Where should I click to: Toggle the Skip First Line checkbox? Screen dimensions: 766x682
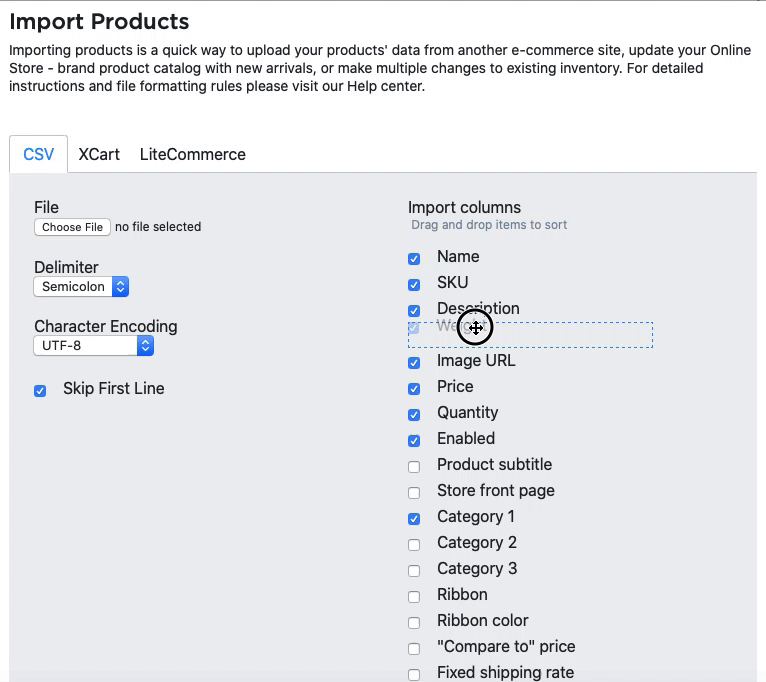tap(40, 391)
